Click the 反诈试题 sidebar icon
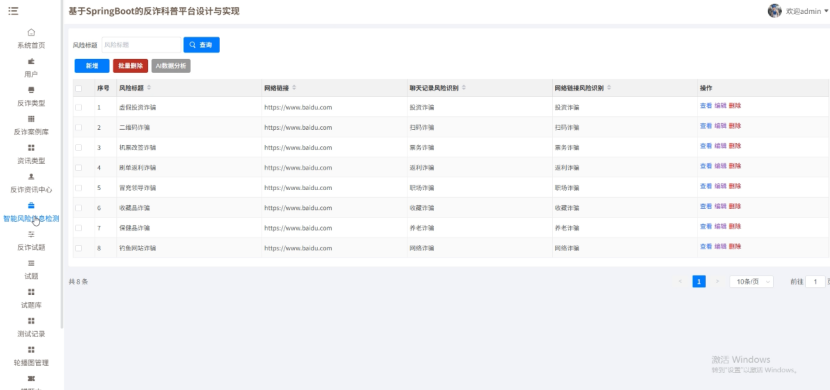 [x=31, y=234]
